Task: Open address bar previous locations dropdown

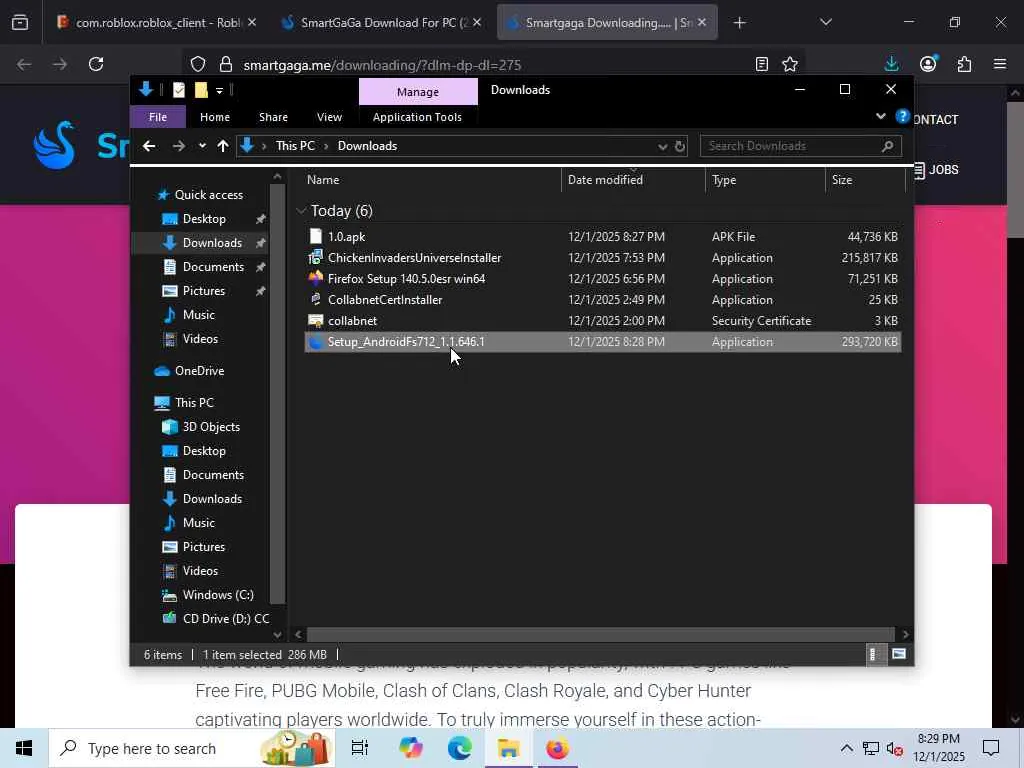Action: (662, 146)
